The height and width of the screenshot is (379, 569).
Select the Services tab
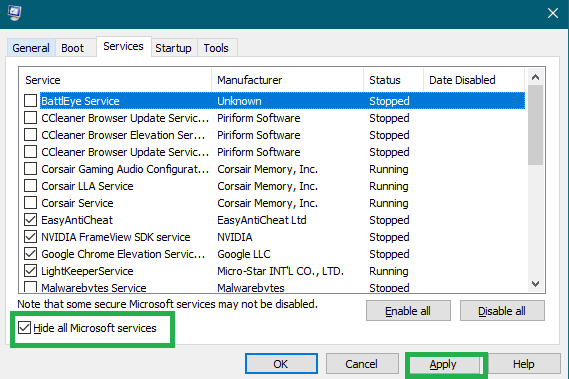[x=123, y=46]
